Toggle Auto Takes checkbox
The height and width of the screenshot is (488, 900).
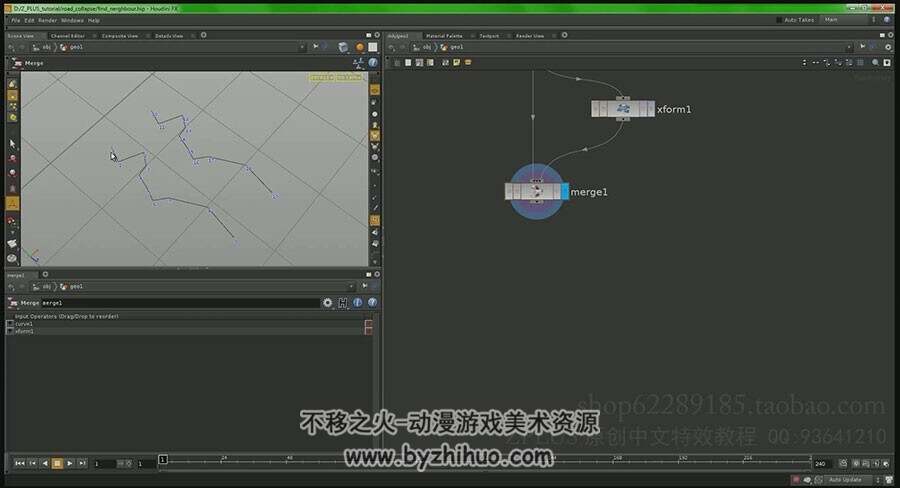coord(779,20)
